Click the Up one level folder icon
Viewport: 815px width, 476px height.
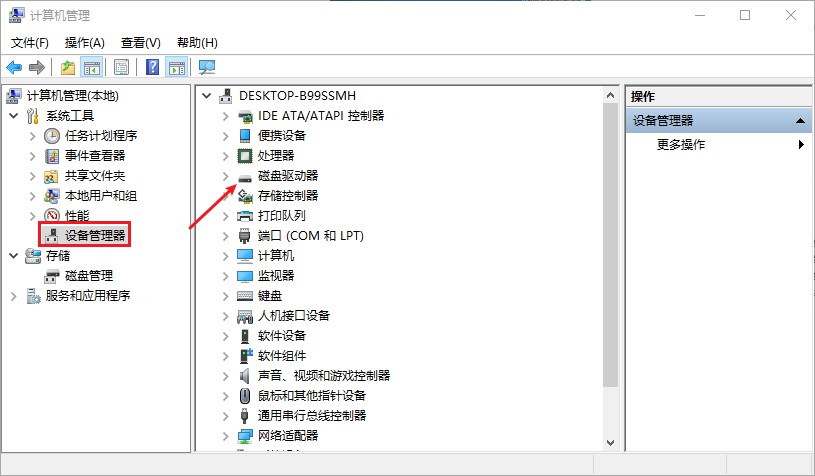pyautogui.click(x=67, y=67)
